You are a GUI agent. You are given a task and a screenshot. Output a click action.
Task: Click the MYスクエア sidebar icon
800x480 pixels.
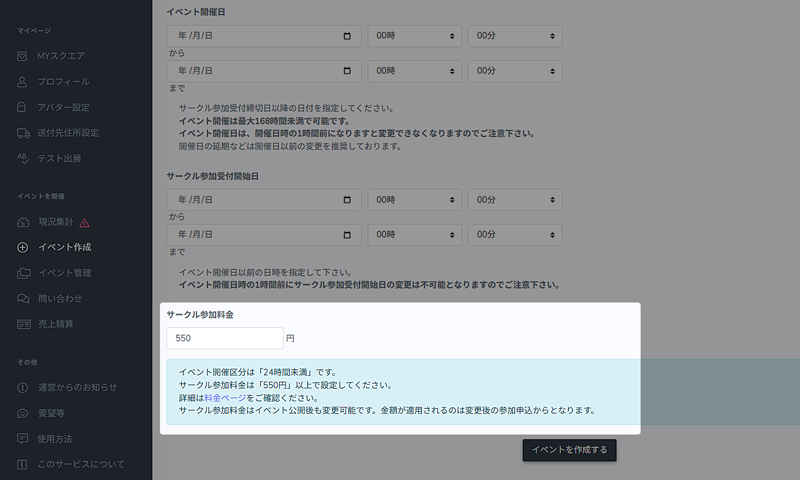point(23,55)
